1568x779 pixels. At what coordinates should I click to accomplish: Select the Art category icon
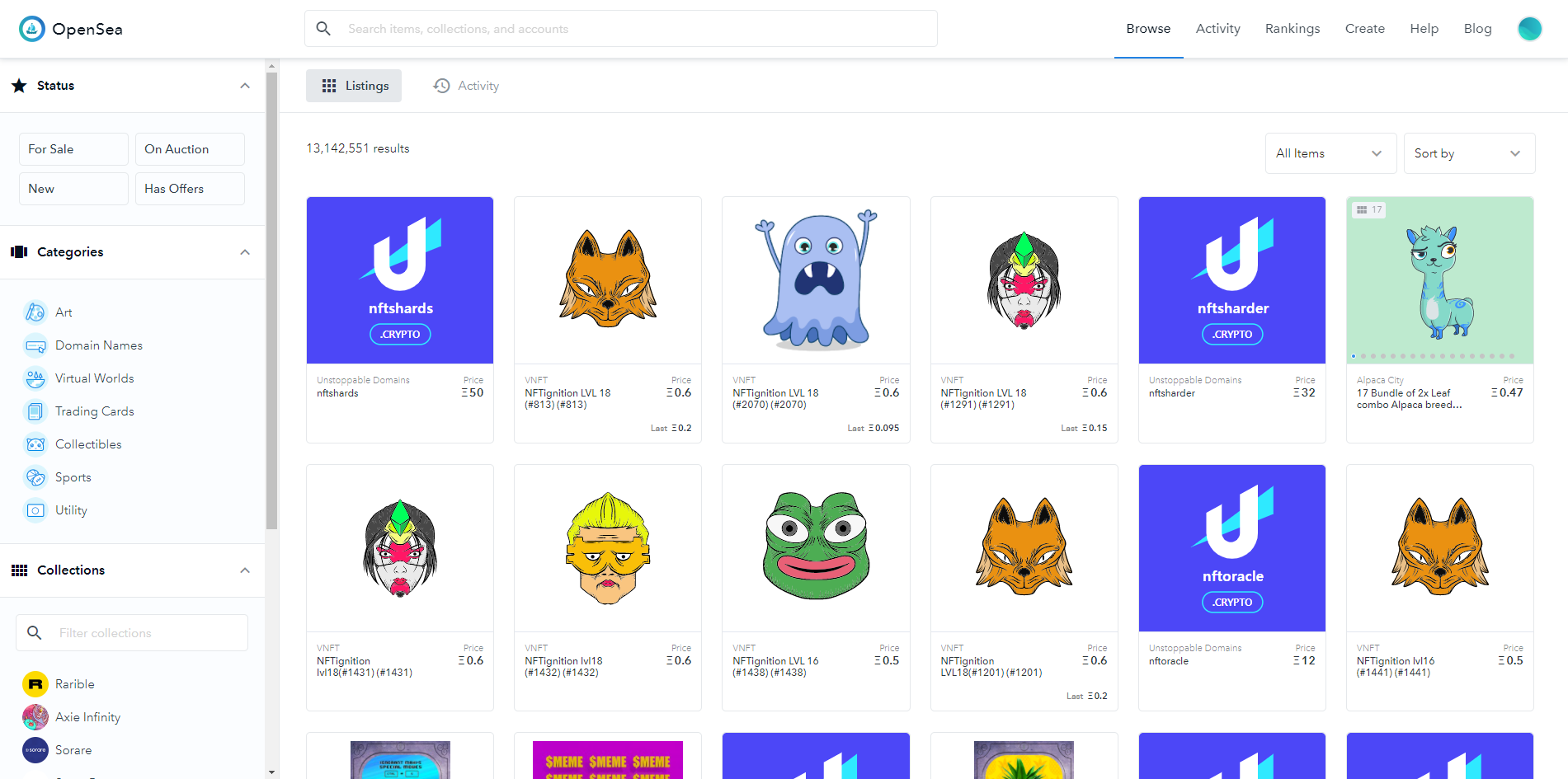[35, 312]
